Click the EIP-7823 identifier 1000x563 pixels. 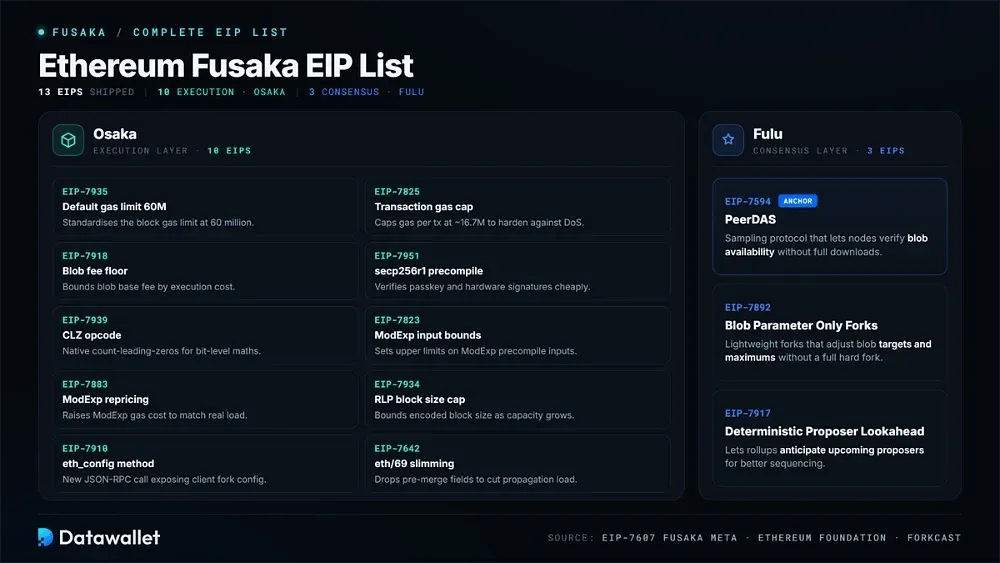click(397, 320)
